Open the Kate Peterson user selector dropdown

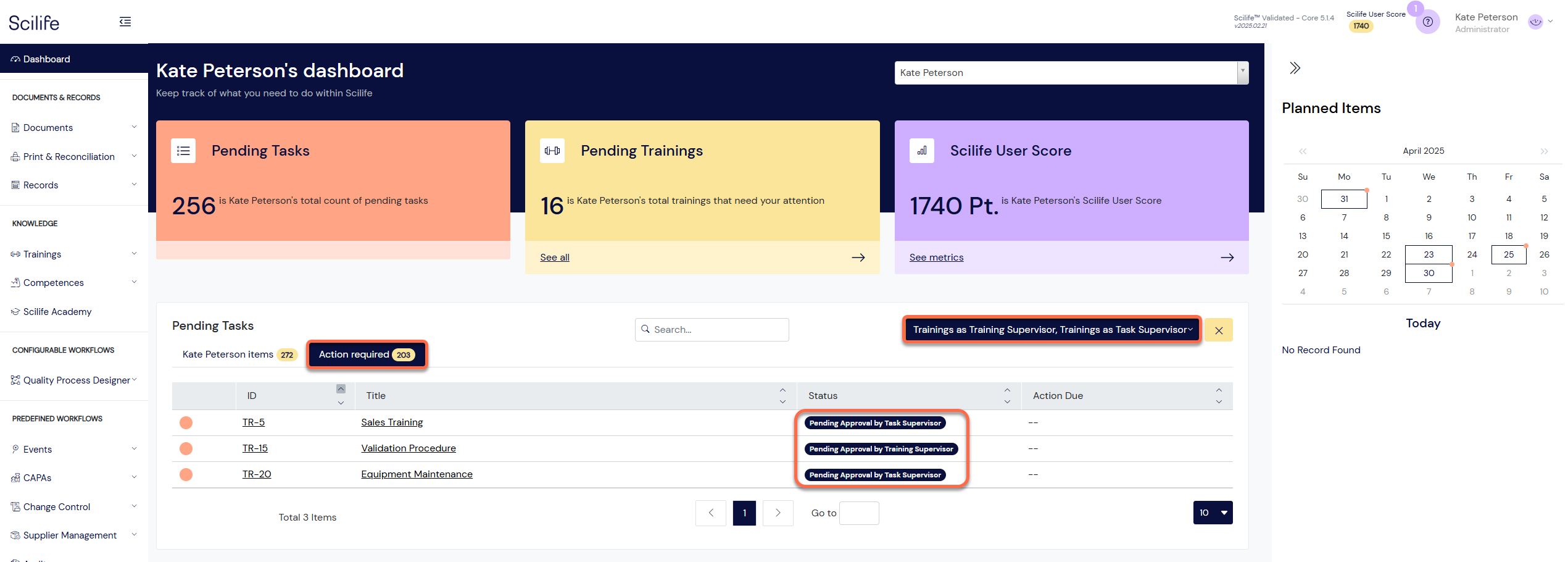click(1071, 73)
